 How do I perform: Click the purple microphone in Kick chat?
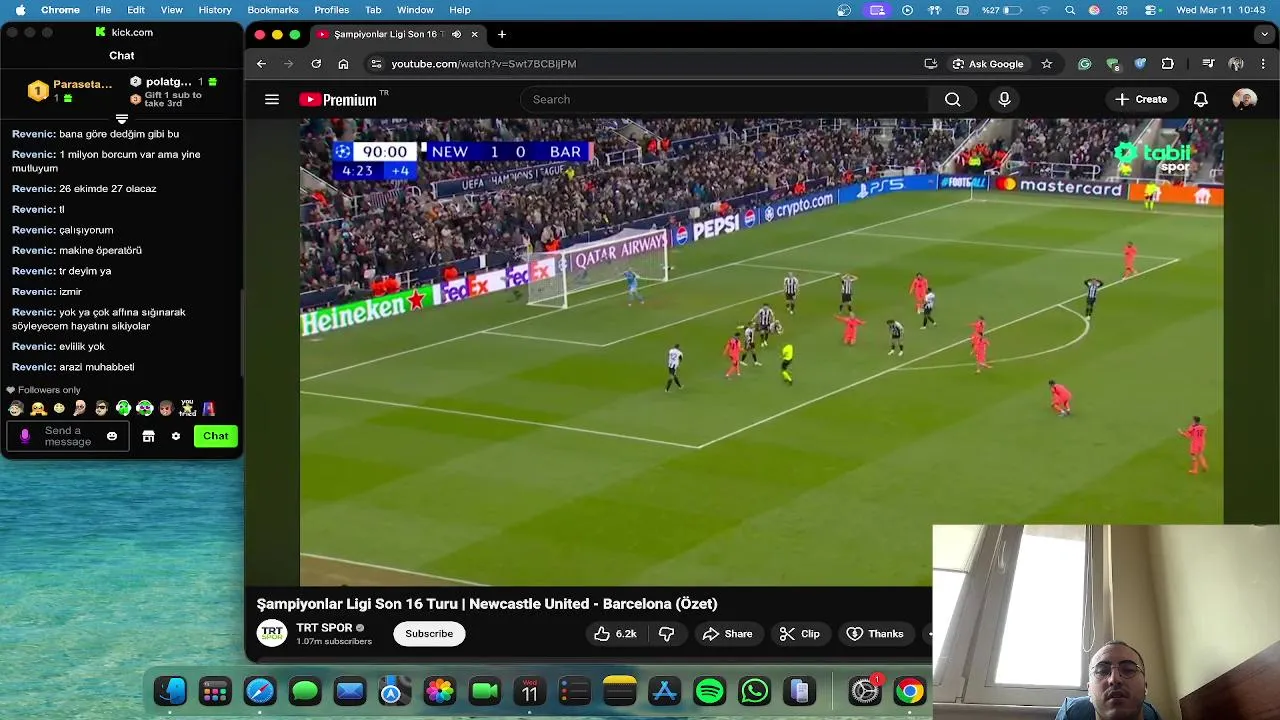[x=25, y=436]
